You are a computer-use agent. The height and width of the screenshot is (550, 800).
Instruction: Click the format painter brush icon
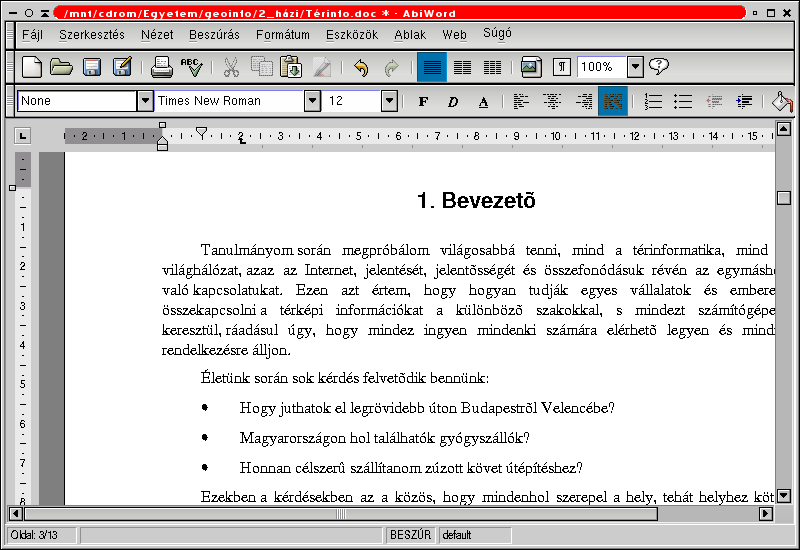point(322,67)
